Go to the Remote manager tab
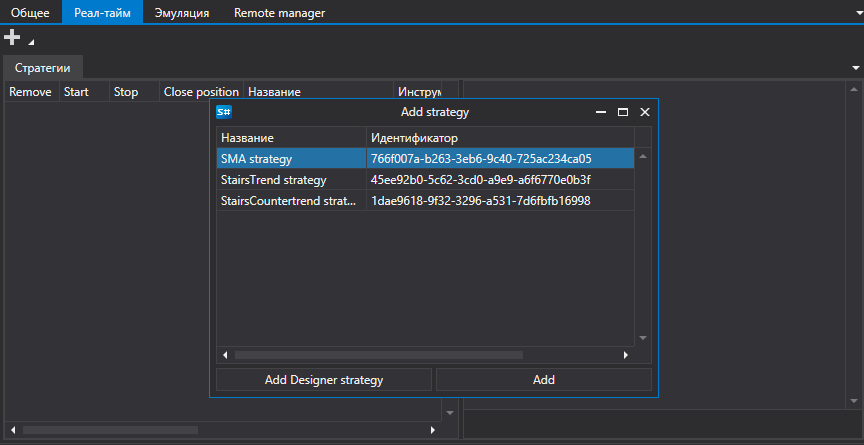This screenshot has width=864, height=445. [279, 13]
